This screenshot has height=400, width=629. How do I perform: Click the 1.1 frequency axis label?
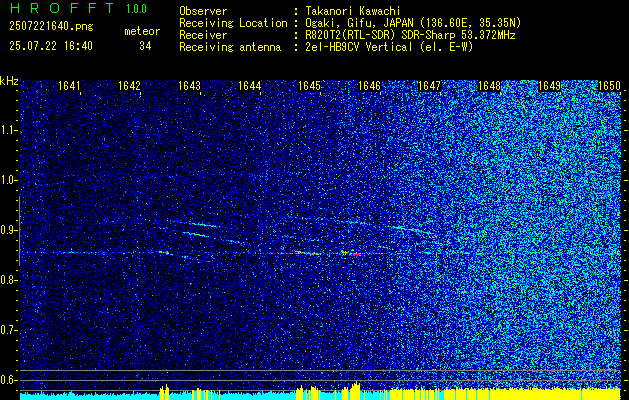[x=8, y=130]
